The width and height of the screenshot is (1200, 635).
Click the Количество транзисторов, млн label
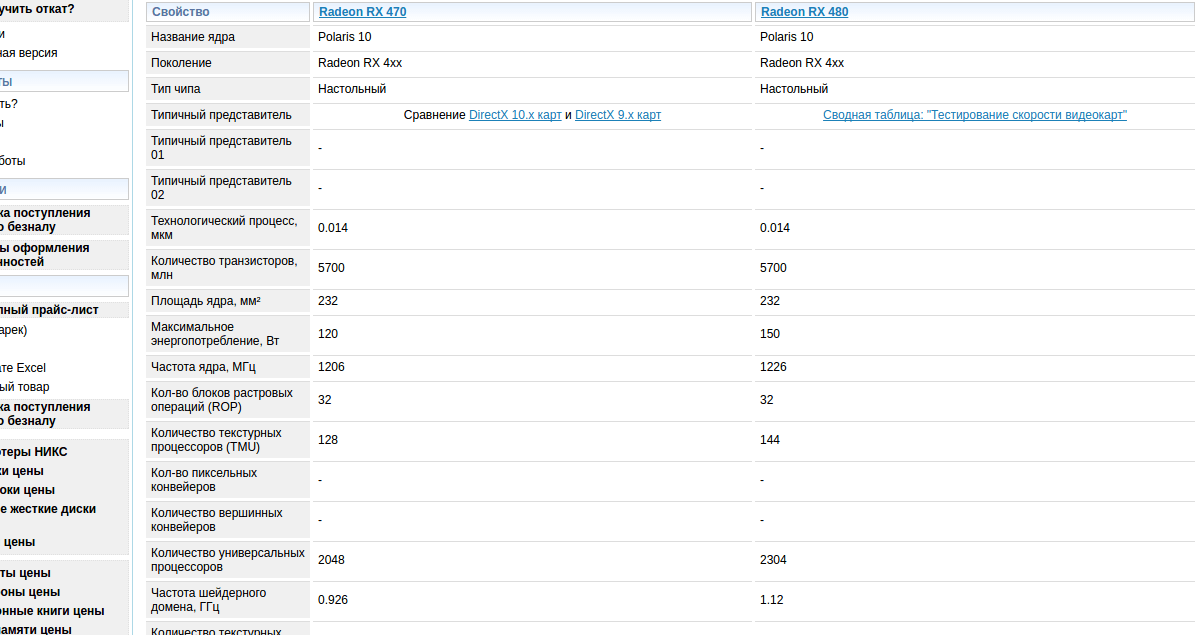click(x=224, y=268)
